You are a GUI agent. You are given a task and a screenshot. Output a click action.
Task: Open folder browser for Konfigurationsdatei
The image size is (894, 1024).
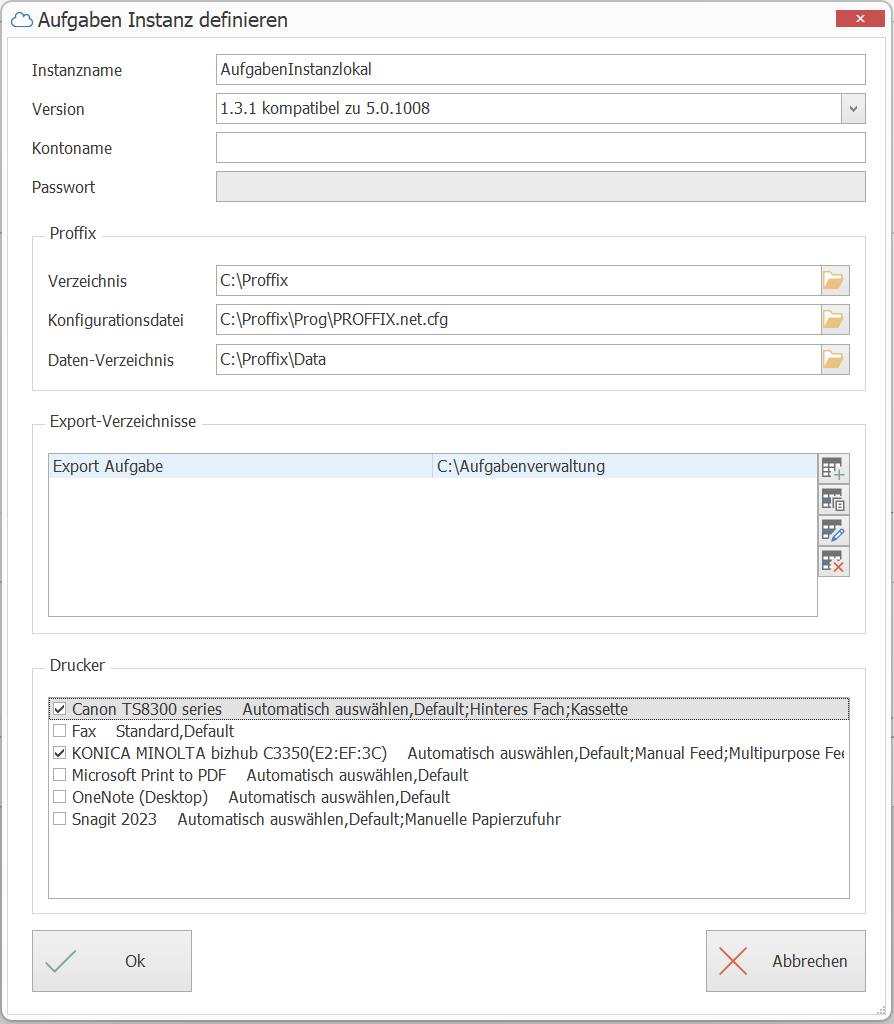click(x=835, y=320)
